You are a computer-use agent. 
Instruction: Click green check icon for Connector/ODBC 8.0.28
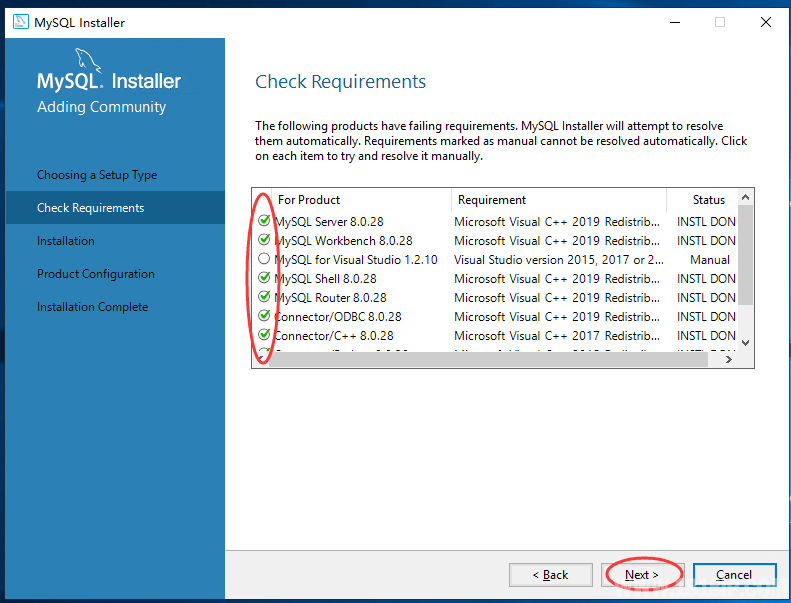point(264,315)
